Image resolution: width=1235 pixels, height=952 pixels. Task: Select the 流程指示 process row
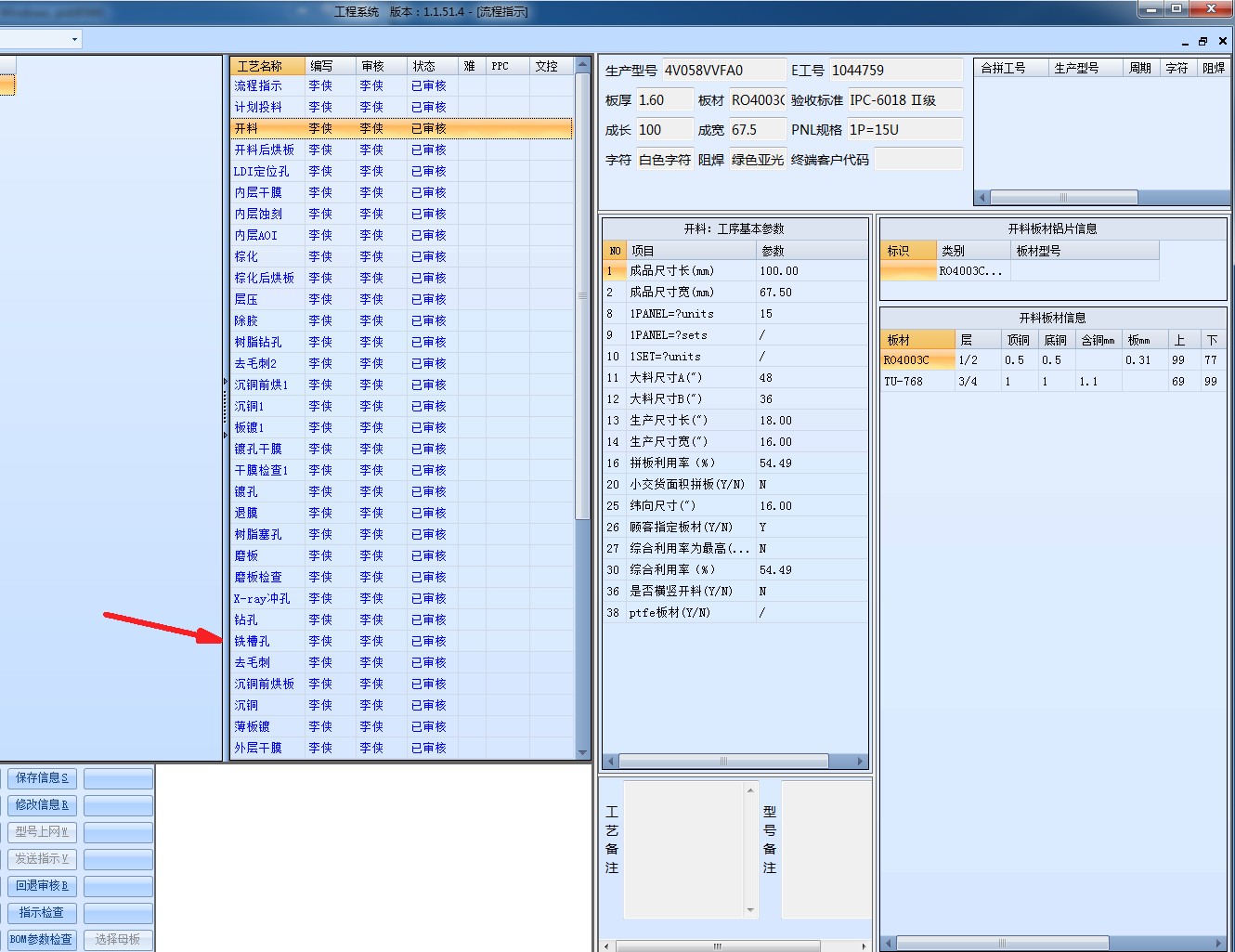(401, 85)
